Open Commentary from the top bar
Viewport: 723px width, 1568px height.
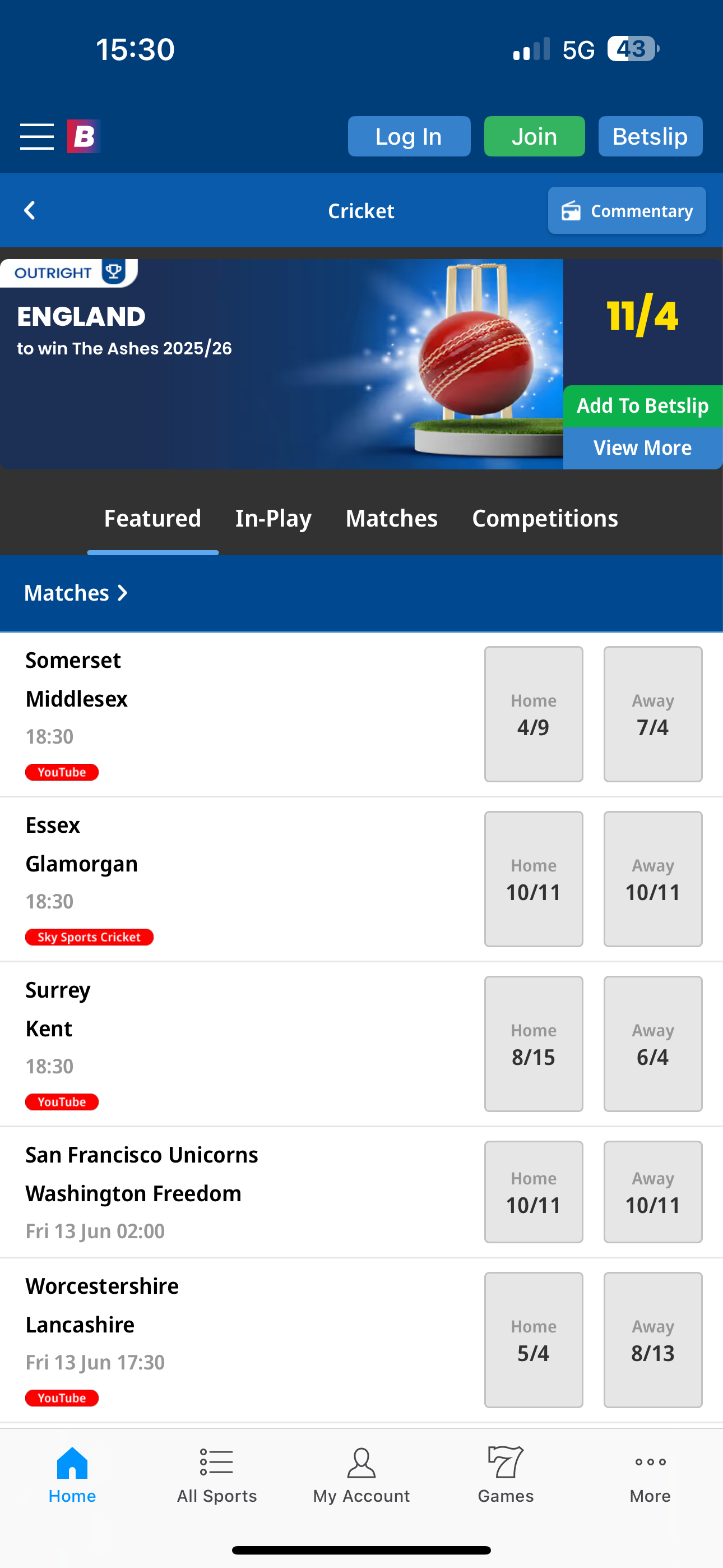[626, 210]
